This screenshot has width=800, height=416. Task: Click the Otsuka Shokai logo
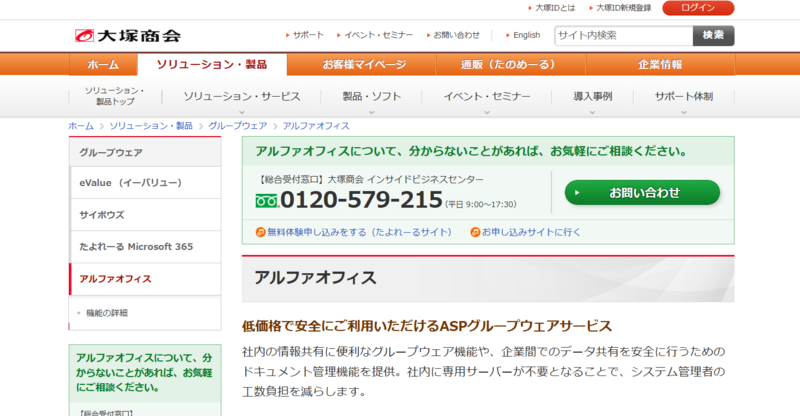127,35
